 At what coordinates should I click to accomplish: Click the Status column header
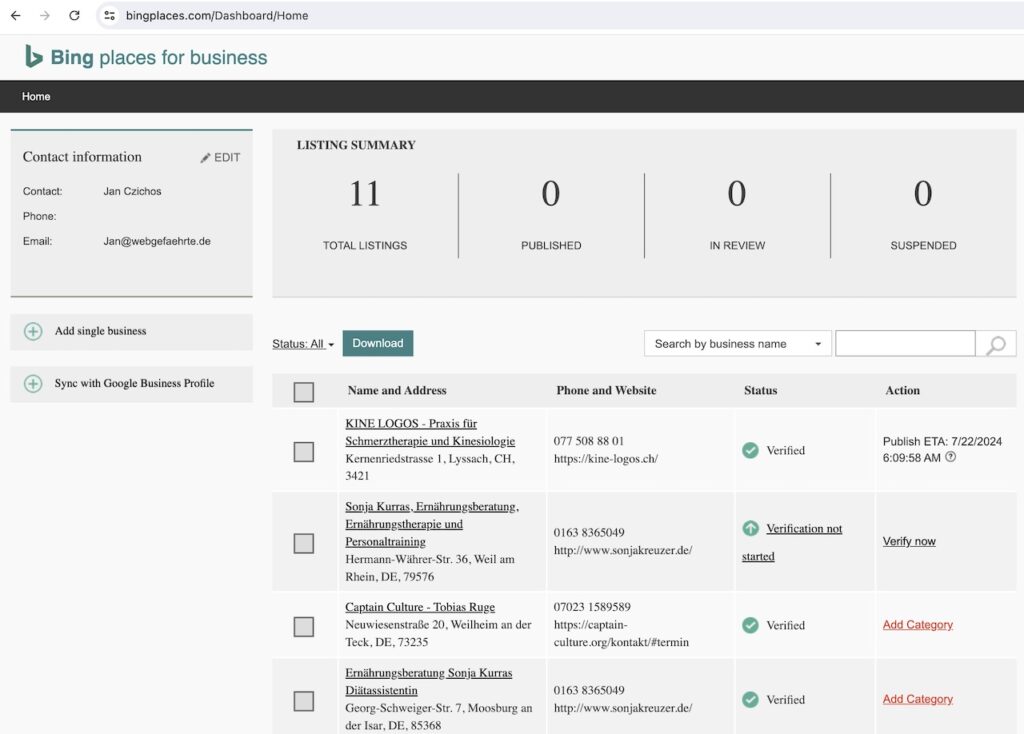tap(760, 391)
